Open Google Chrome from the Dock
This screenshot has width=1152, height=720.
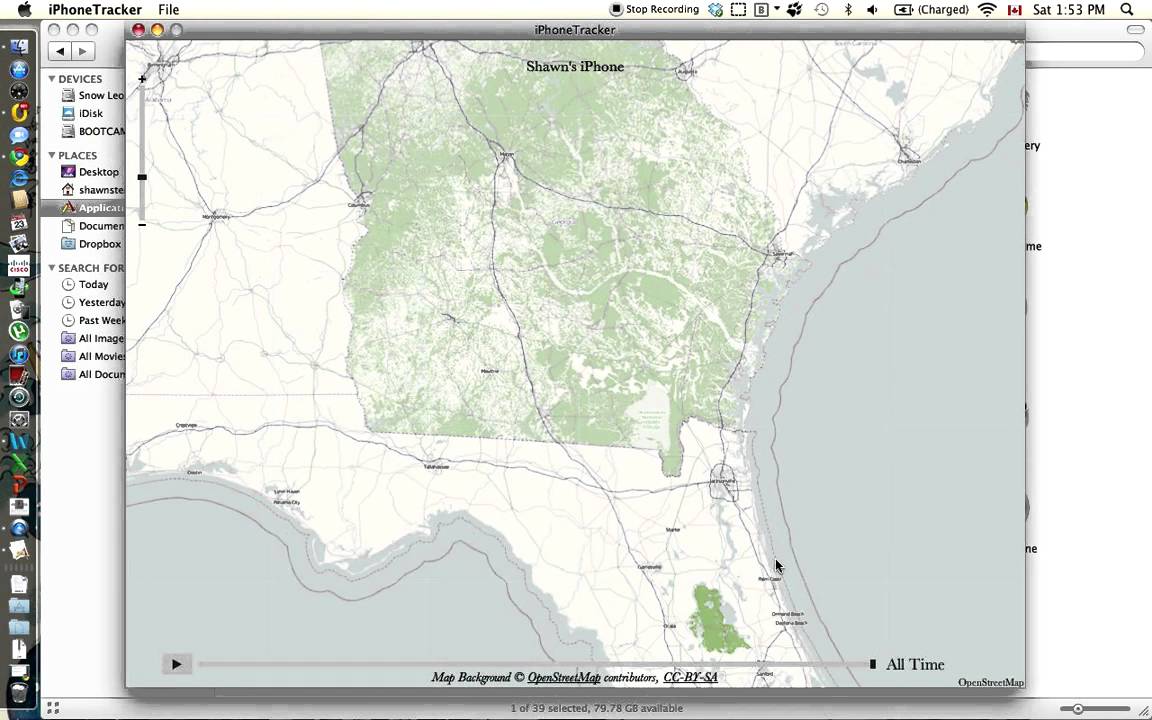(19, 156)
